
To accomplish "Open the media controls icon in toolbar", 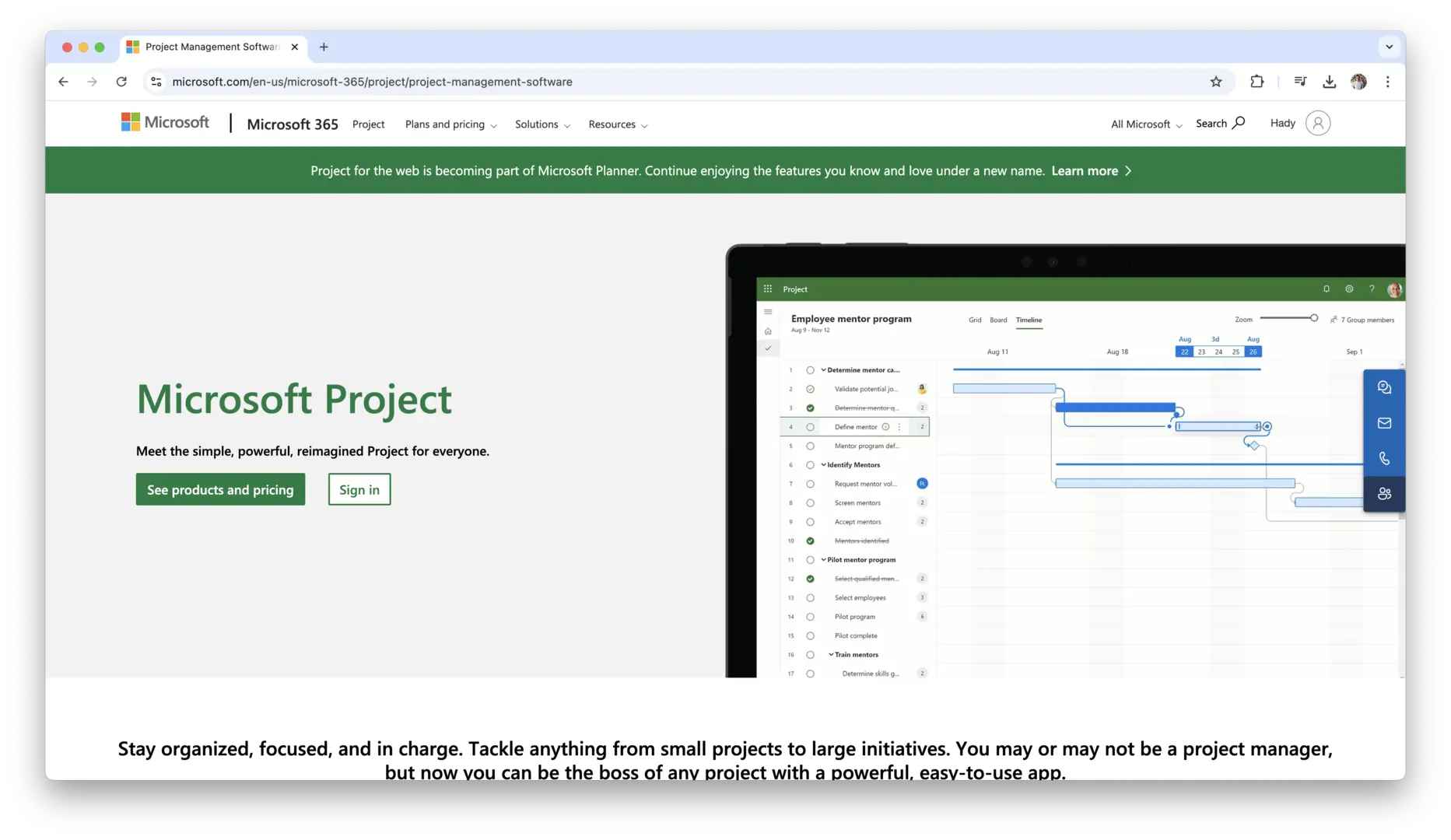I will [x=1300, y=82].
